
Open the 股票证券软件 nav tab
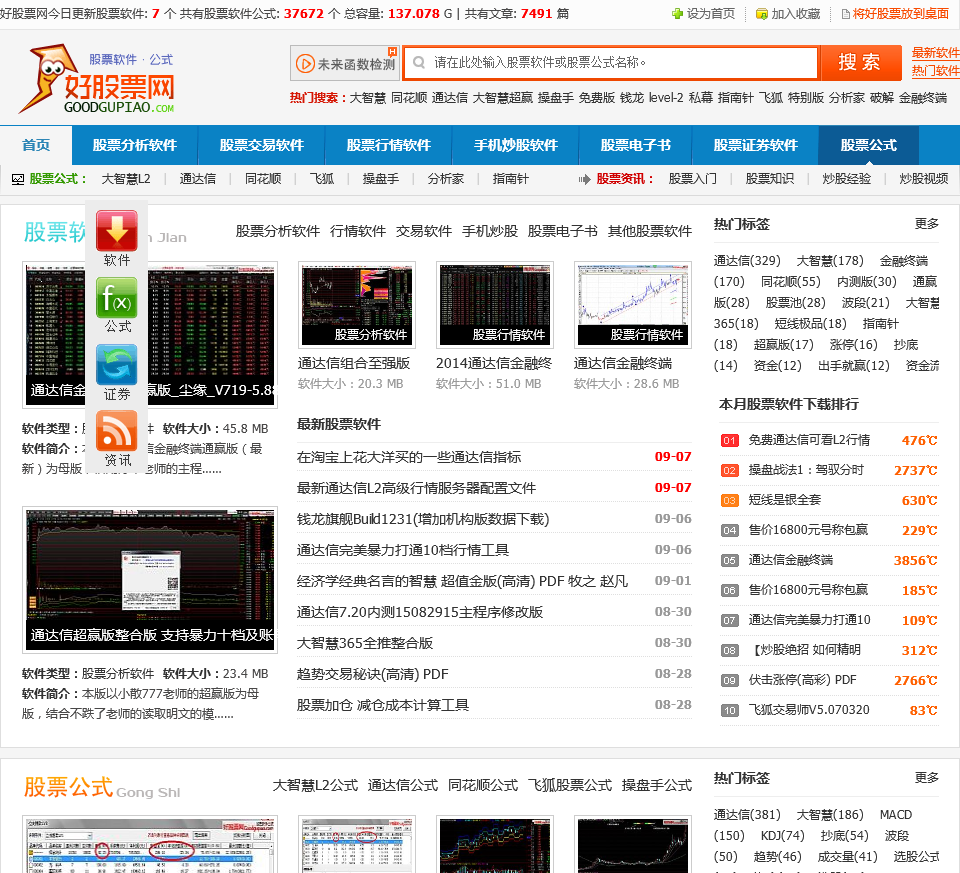coord(755,145)
